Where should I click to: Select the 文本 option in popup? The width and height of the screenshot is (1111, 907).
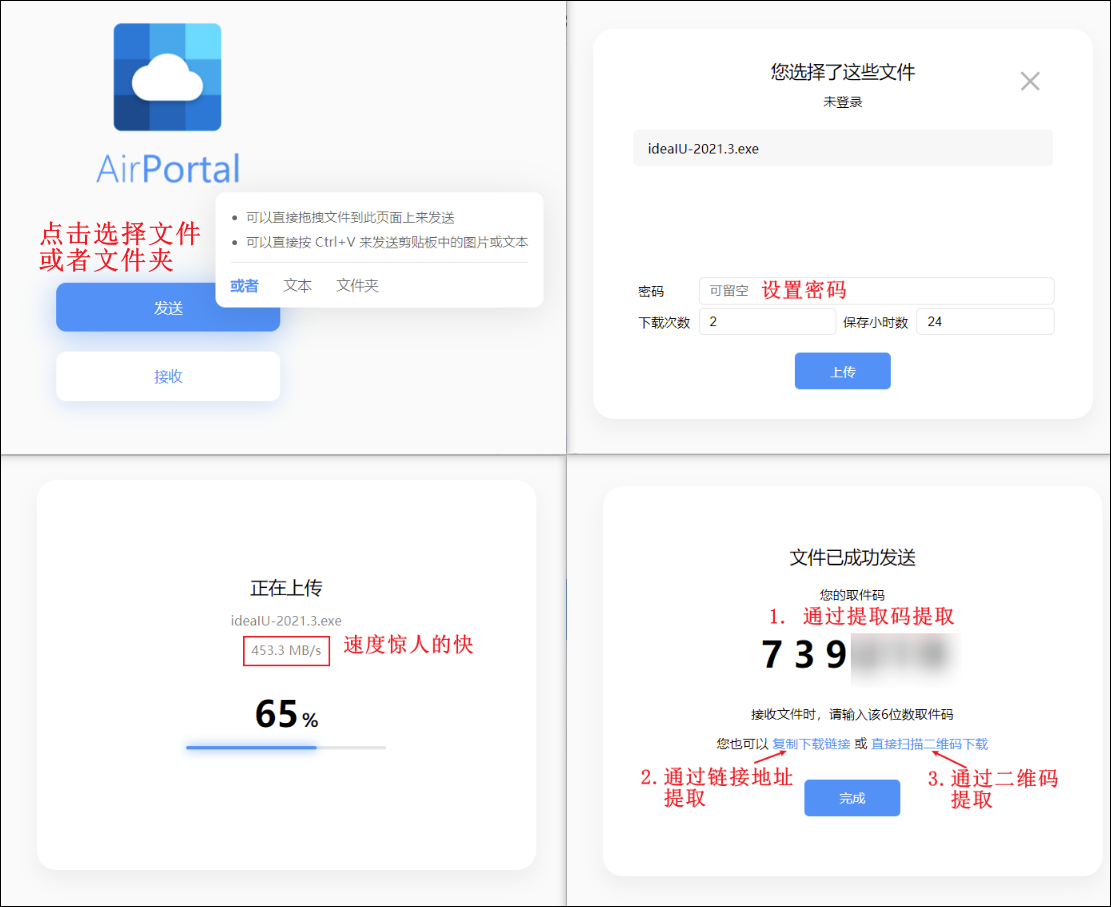[x=298, y=286]
